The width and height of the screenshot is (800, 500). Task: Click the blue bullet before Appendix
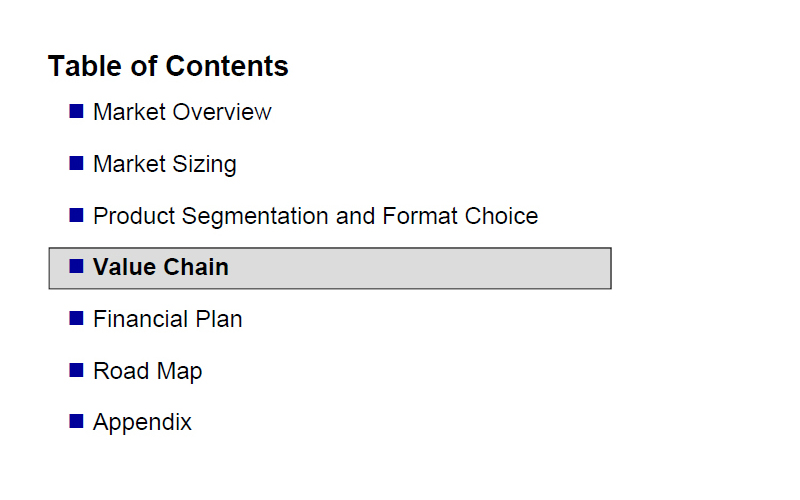tap(76, 421)
